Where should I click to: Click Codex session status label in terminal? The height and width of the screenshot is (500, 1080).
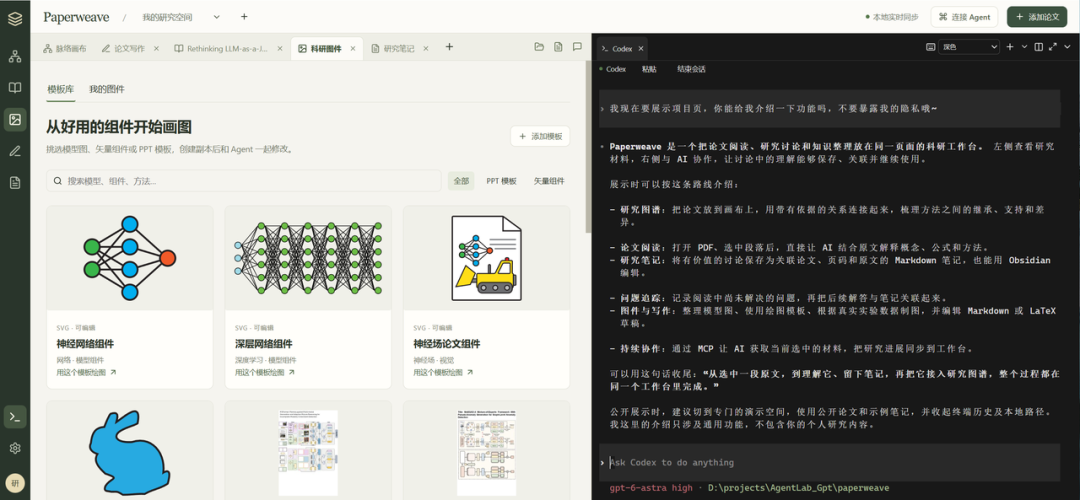pos(612,70)
